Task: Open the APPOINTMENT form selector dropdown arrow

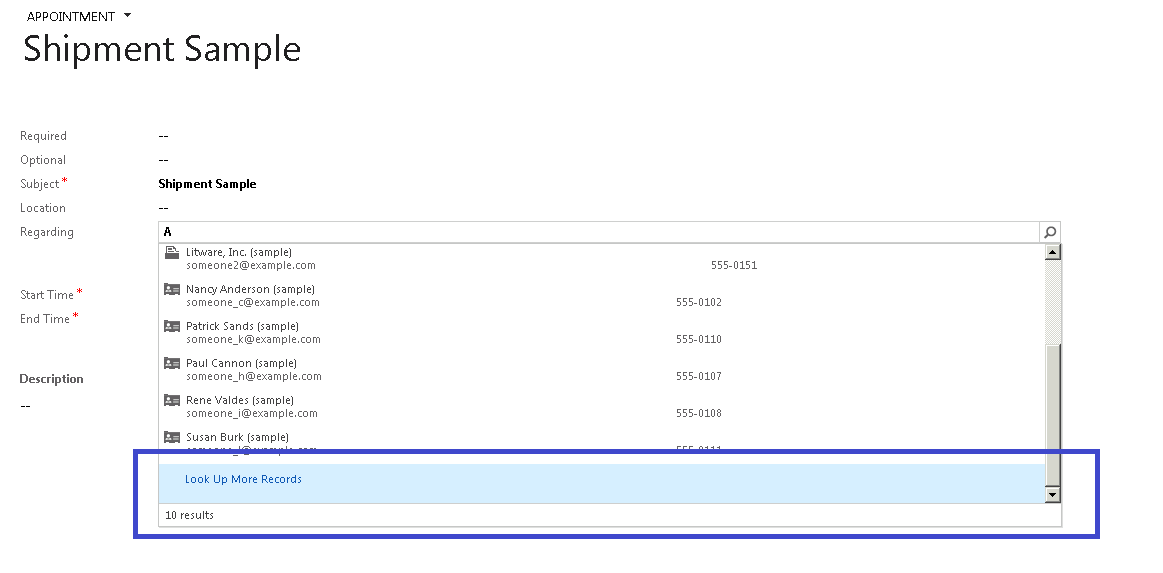Action: [127, 16]
